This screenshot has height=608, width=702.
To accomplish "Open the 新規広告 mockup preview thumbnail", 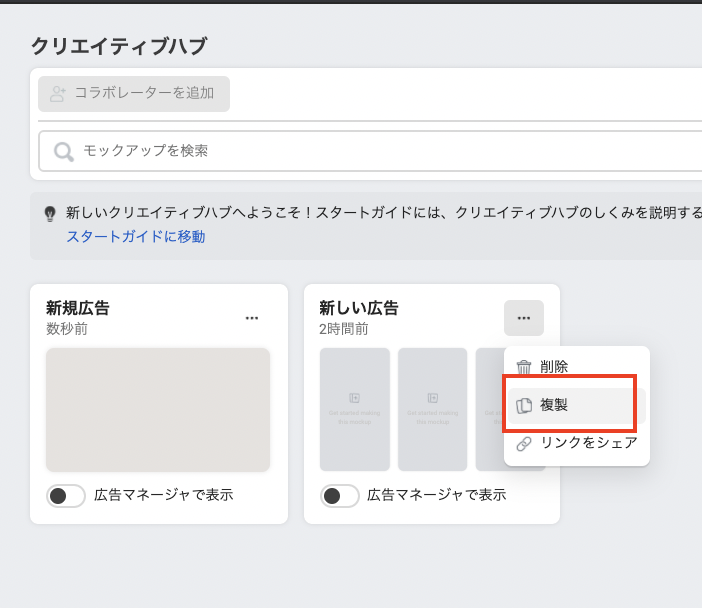I will [158, 410].
